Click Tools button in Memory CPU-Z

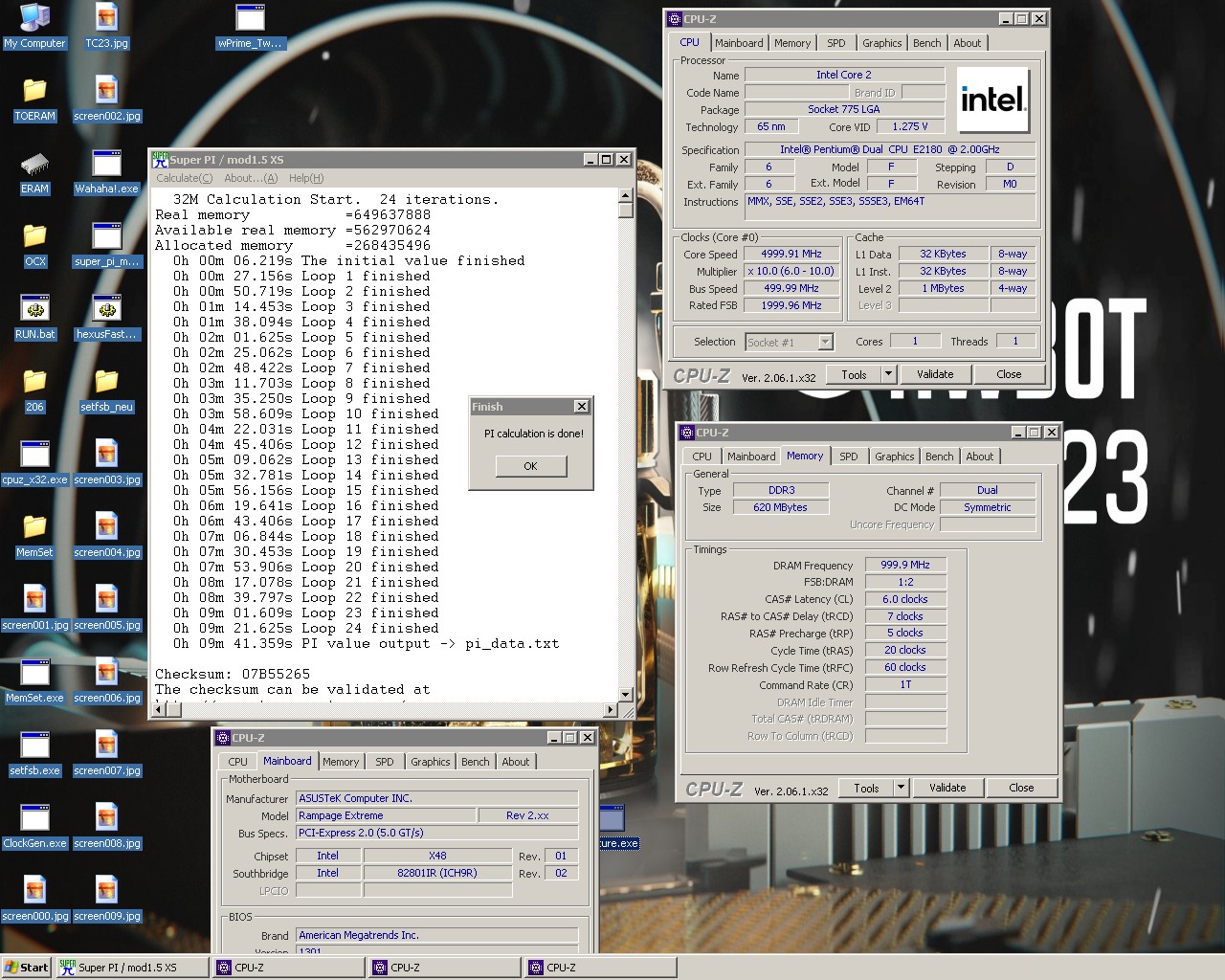(866, 788)
